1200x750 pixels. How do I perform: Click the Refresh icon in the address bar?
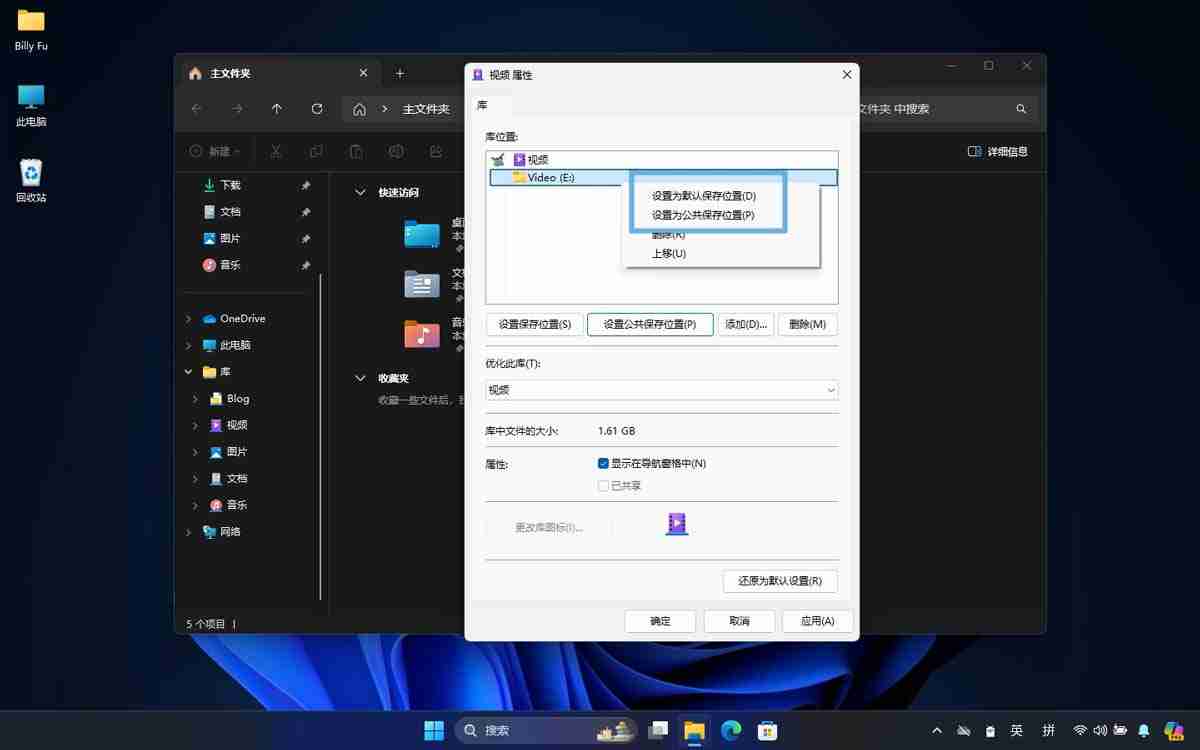coord(317,109)
